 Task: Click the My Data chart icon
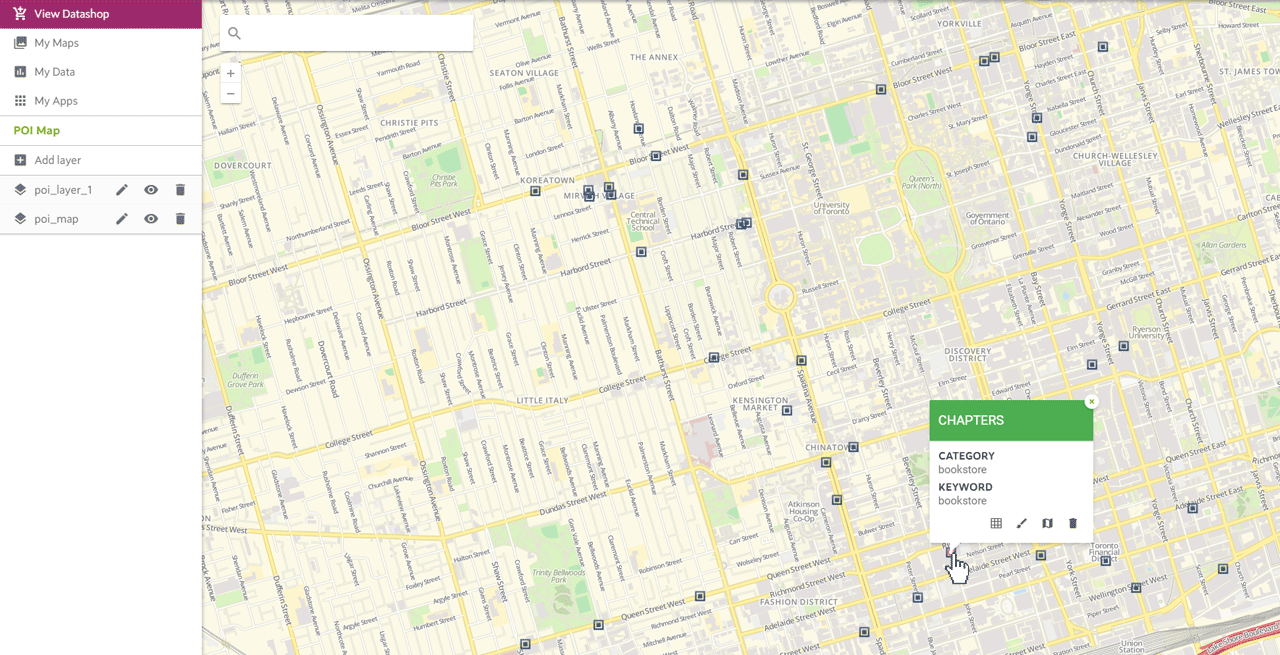[x=20, y=72]
